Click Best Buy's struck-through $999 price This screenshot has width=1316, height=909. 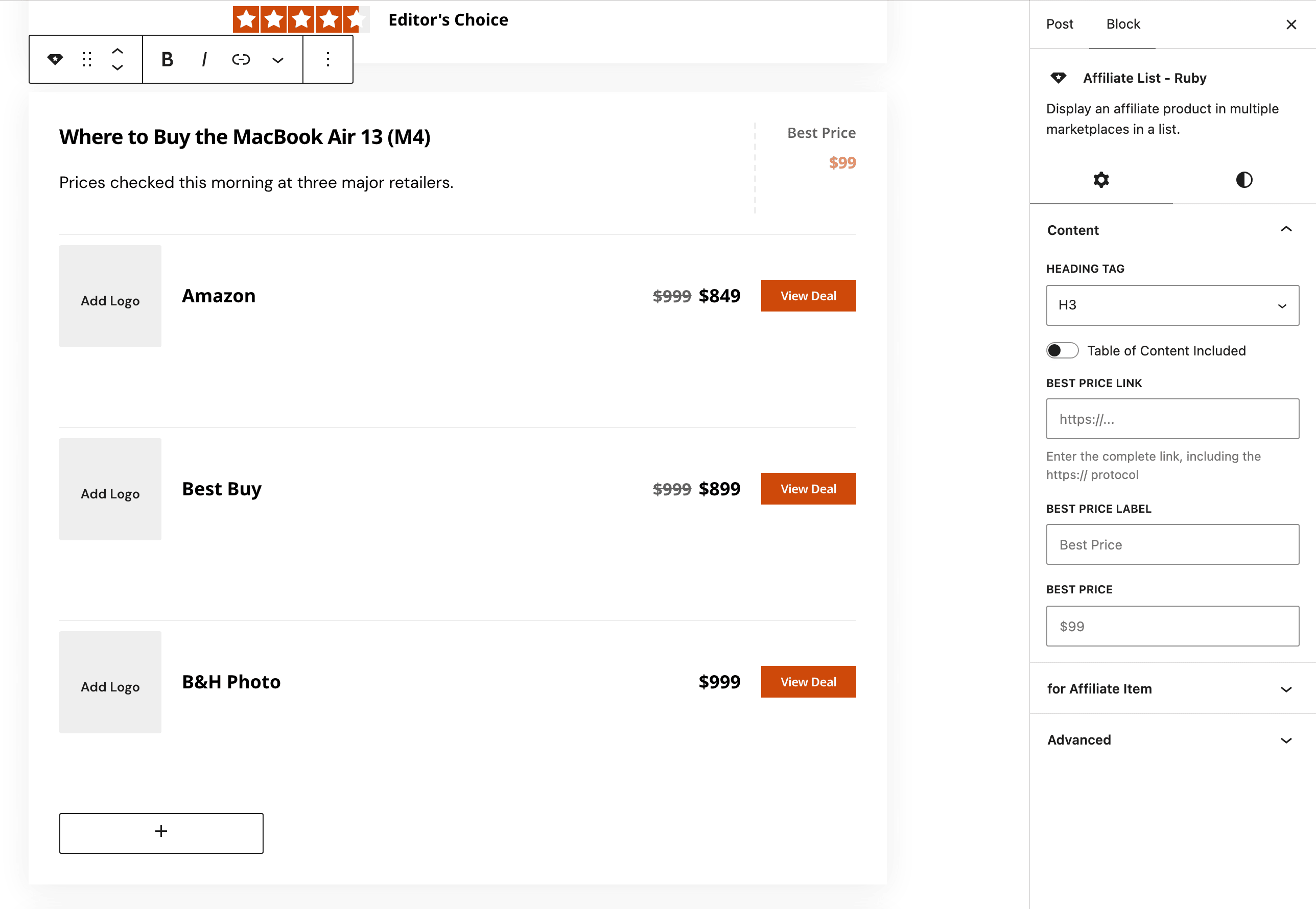pos(672,489)
